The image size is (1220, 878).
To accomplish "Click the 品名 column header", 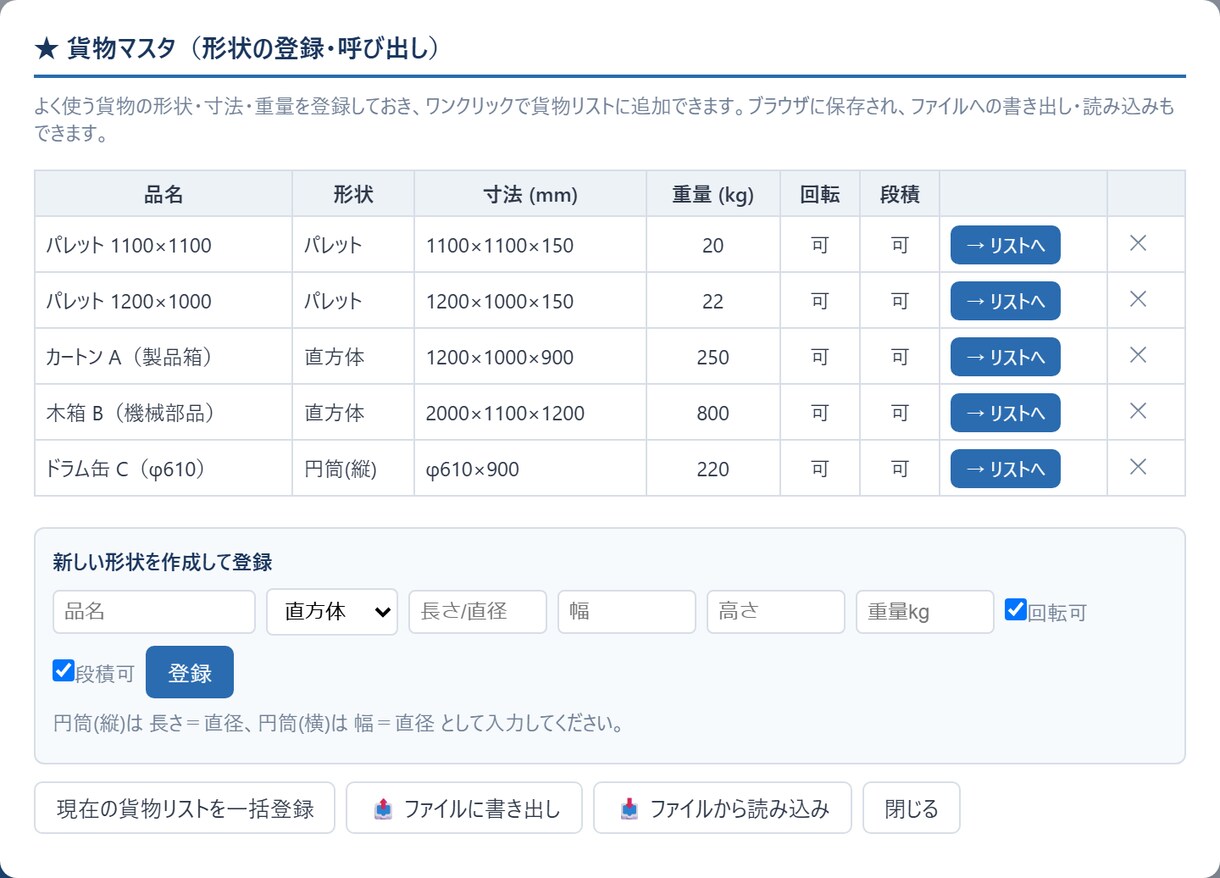I will click(x=164, y=194).
